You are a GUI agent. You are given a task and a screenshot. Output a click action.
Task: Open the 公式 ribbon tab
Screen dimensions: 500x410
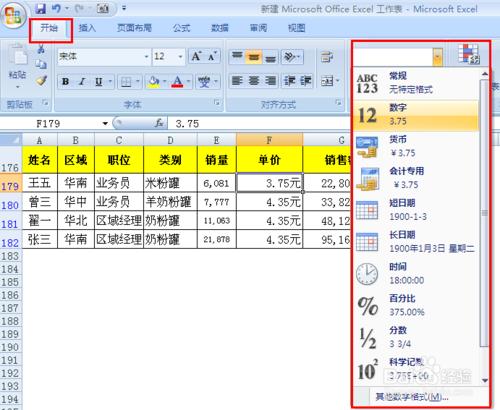181,28
